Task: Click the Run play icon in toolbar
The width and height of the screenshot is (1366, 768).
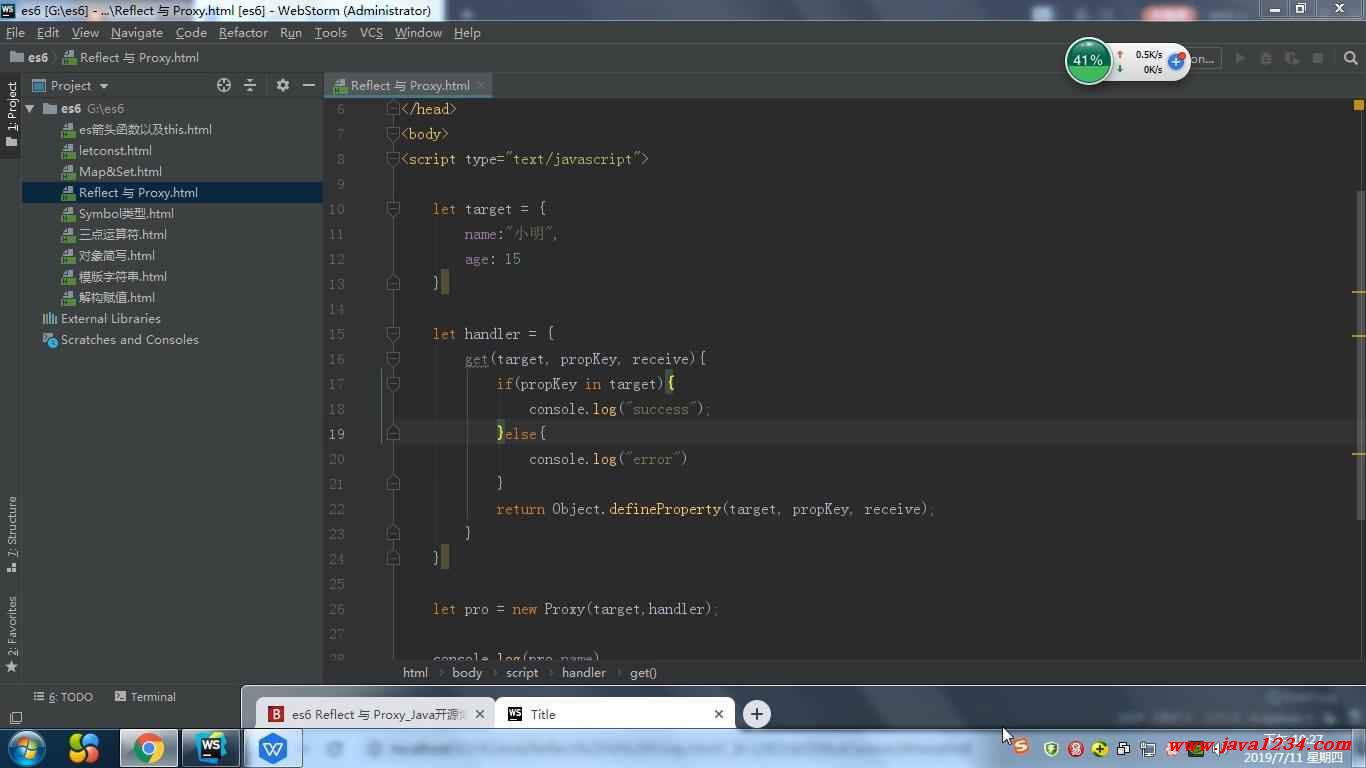Action: (1240, 58)
